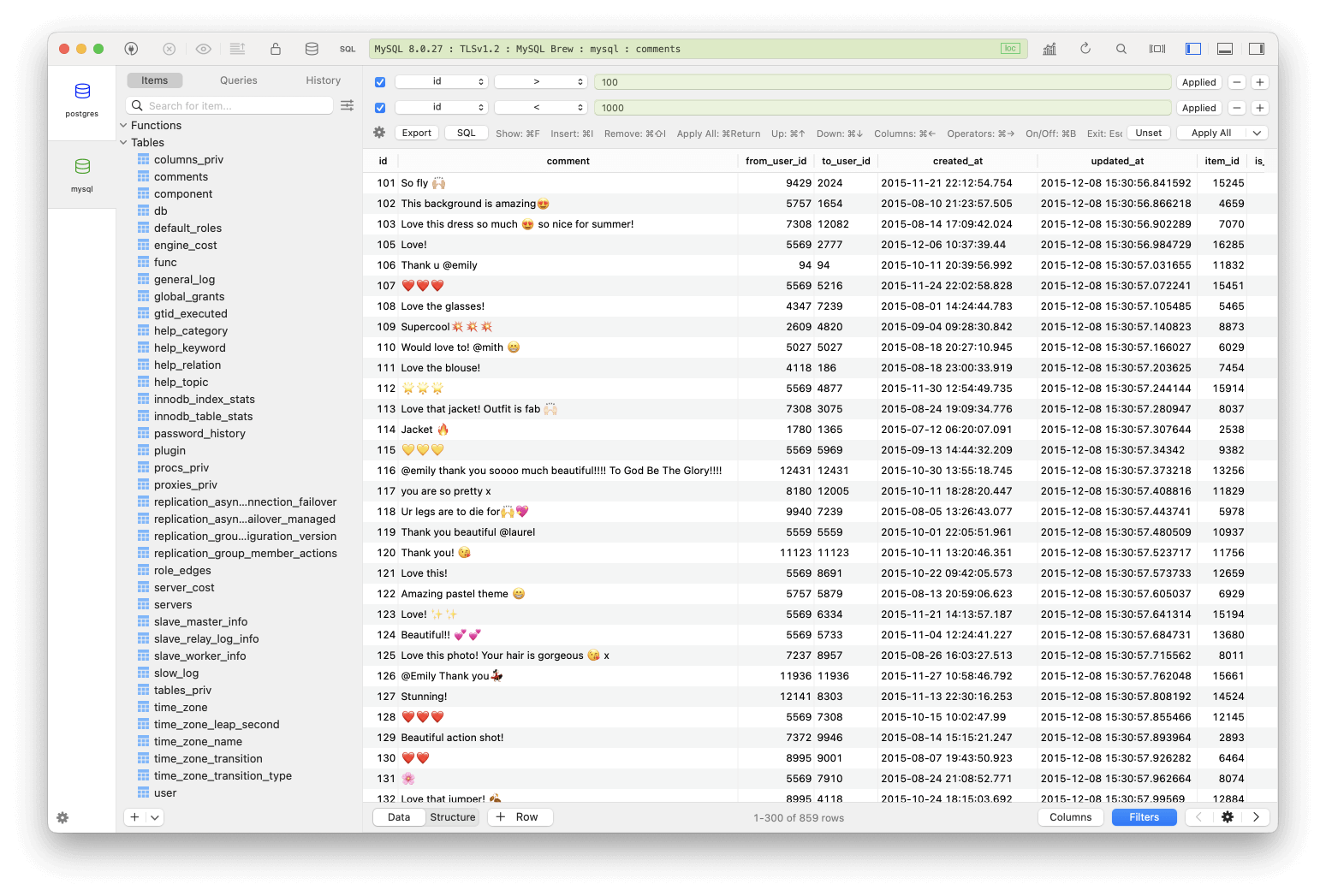Viewport: 1326px width, 896px height.
Task: Toggle the bottom panel visibility
Action: coord(1224,49)
